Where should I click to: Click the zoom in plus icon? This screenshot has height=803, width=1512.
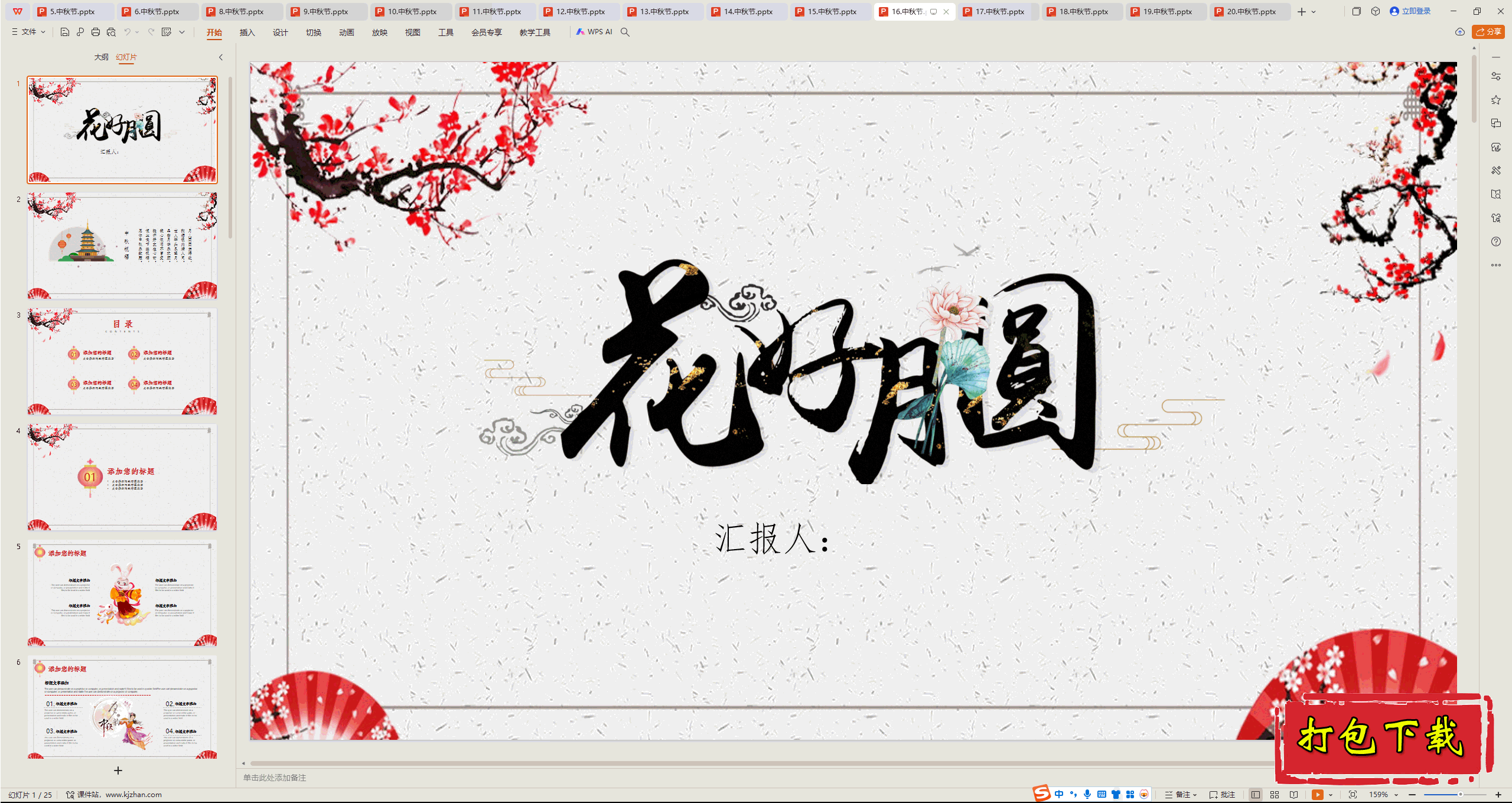tap(1498, 795)
